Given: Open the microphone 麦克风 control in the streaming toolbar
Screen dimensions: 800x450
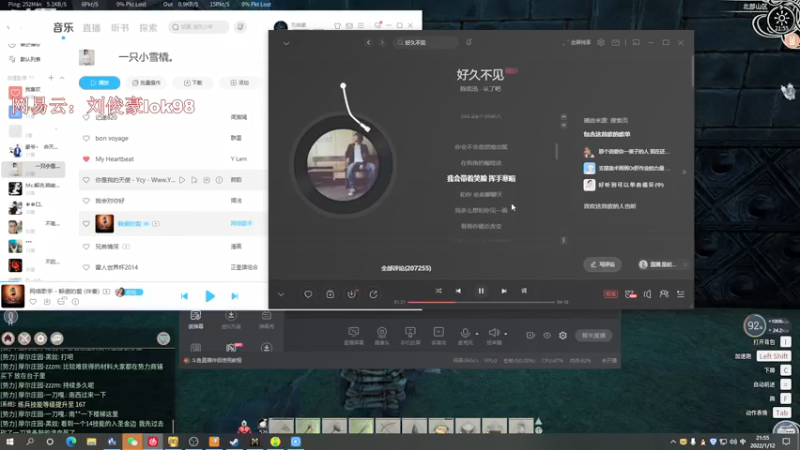Looking at the screenshot, I should click(x=465, y=335).
